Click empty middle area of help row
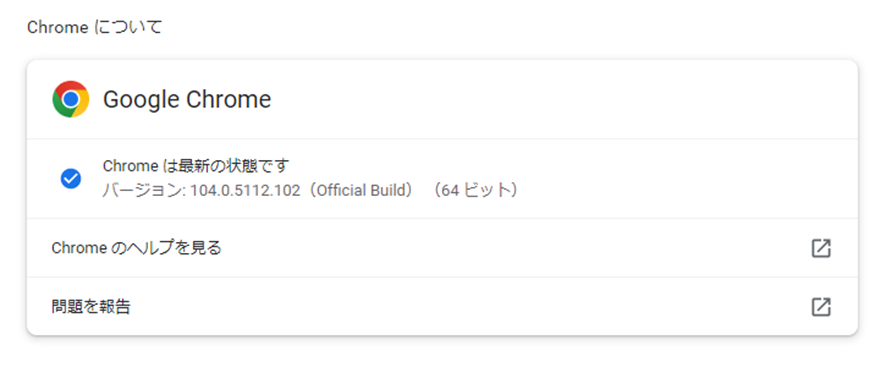 coord(509,248)
